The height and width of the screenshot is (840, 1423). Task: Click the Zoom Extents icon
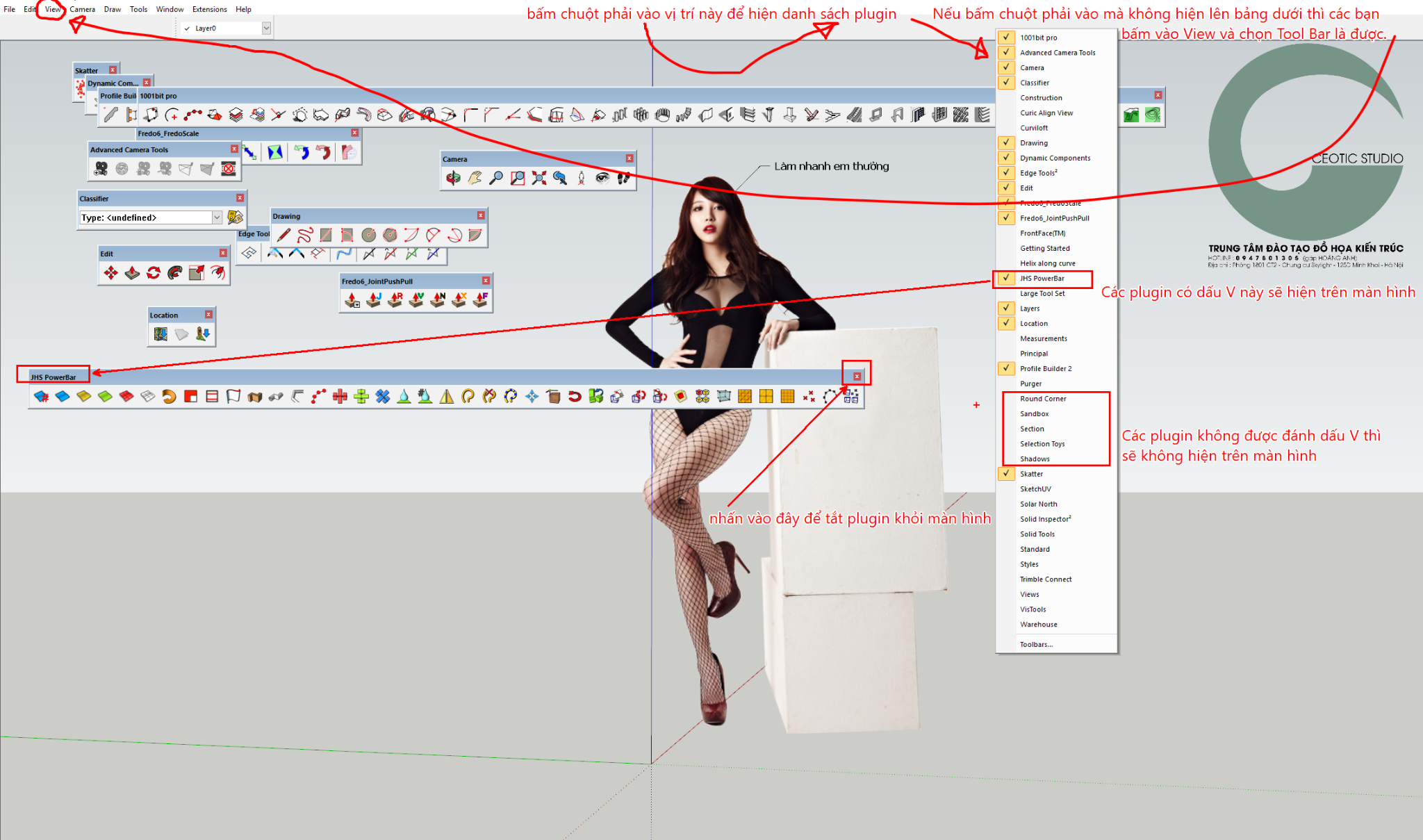539,179
